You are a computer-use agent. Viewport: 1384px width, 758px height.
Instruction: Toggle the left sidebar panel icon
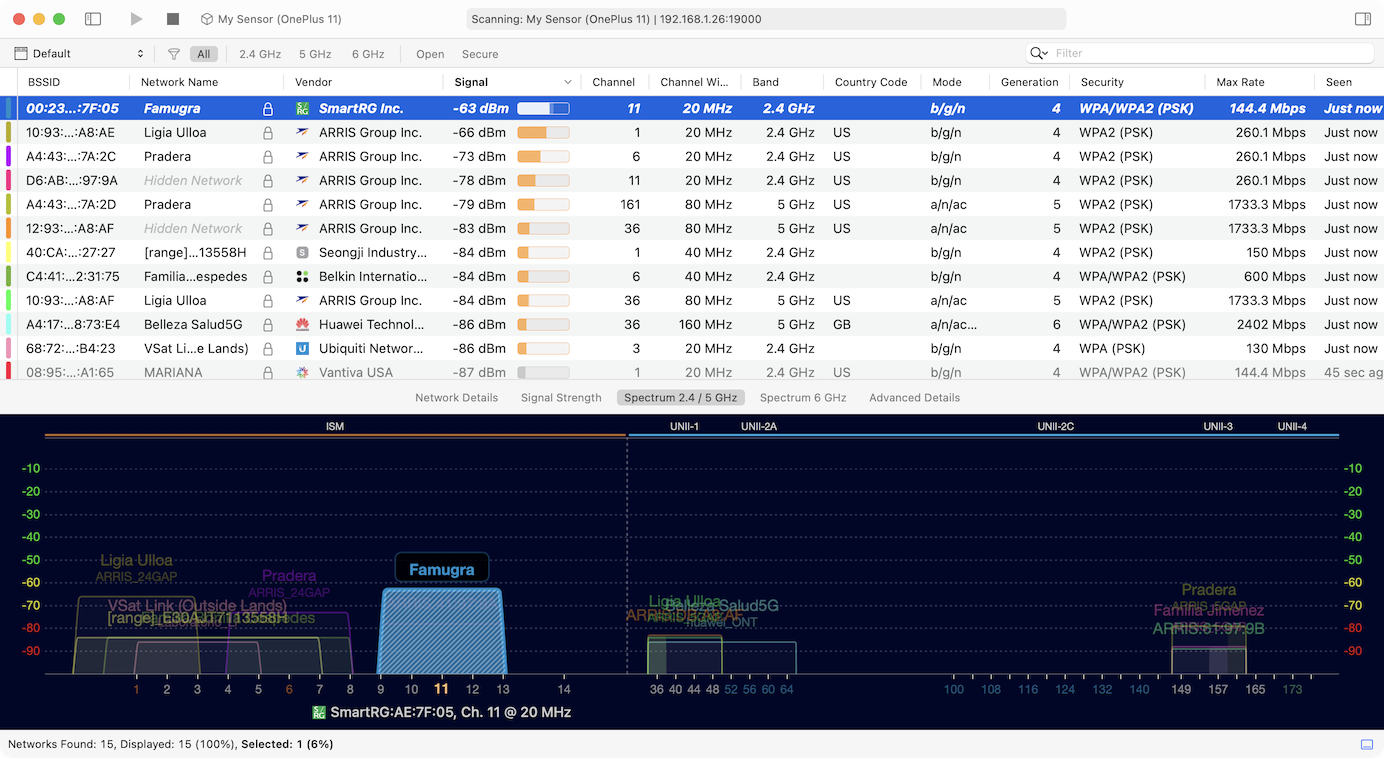(93, 19)
